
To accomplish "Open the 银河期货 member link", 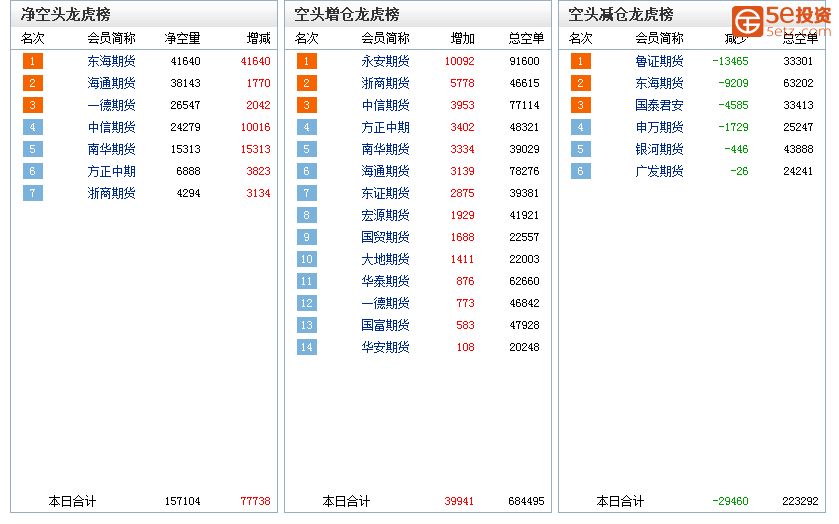I will tap(659, 149).
